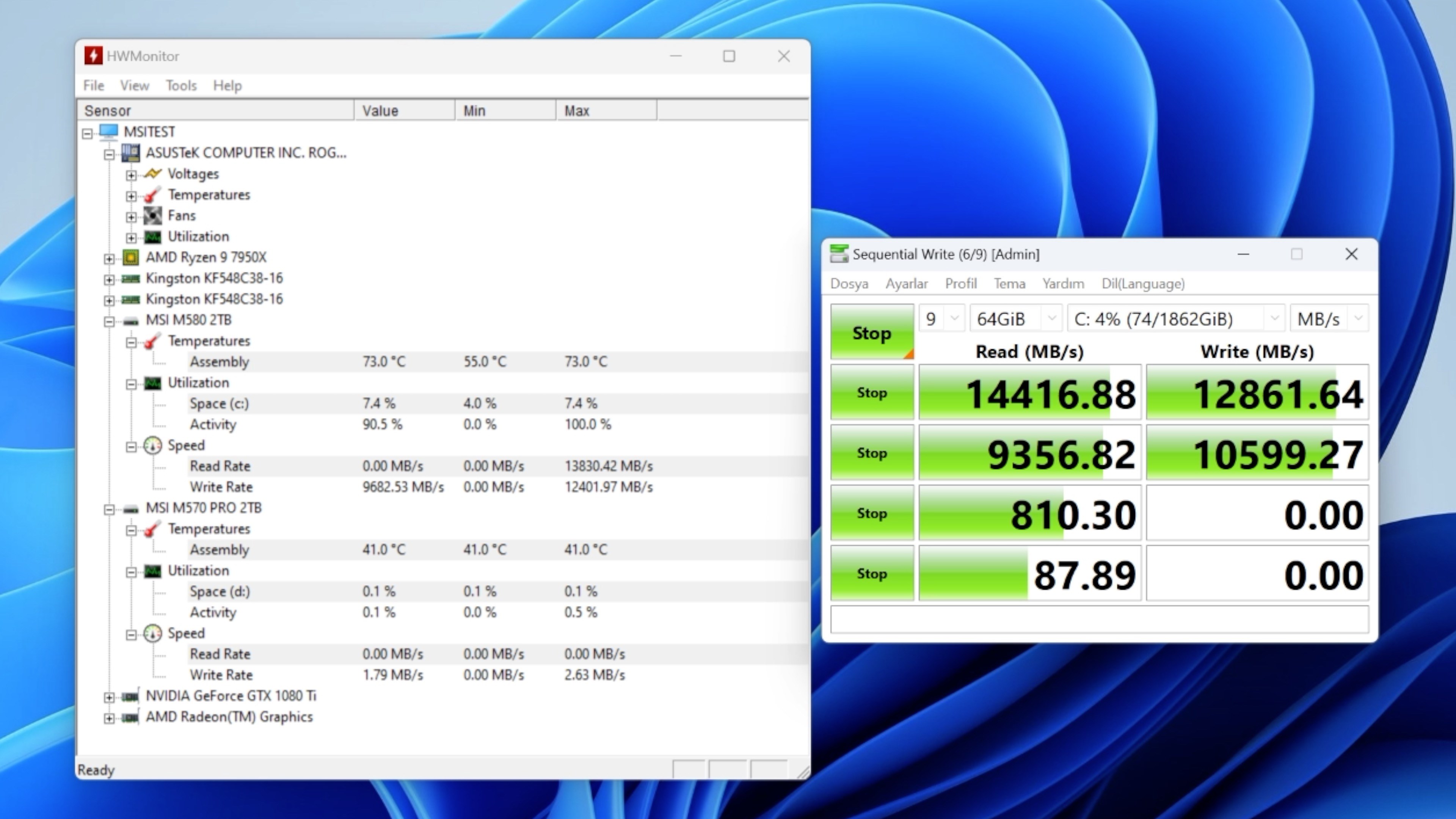This screenshot has width=1456, height=819.
Task: Click the empty status field in CrystalDiskMark
Action: (x=1100, y=619)
